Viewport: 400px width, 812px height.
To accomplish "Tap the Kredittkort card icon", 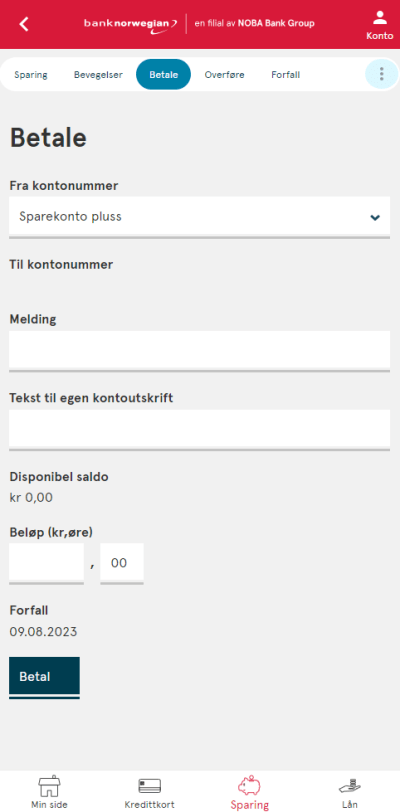I will pos(149,786).
